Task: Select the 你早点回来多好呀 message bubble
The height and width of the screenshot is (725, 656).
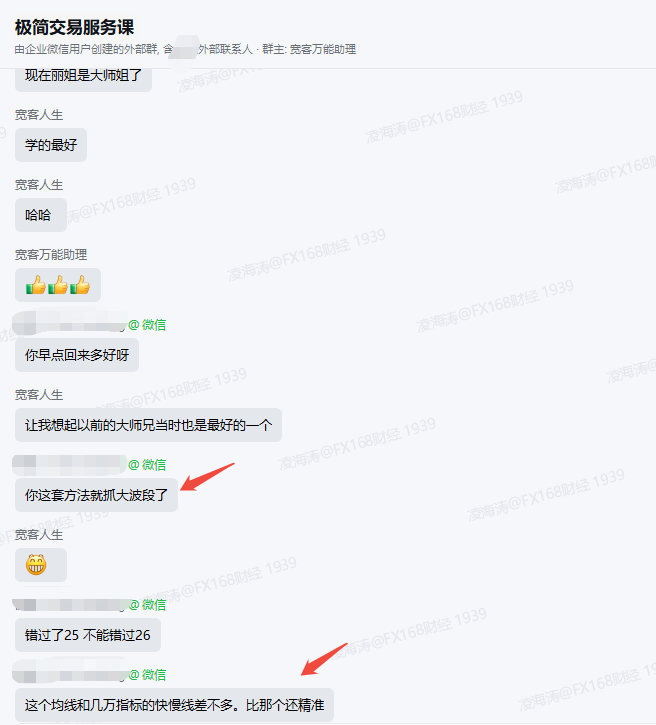Action: click(x=77, y=355)
